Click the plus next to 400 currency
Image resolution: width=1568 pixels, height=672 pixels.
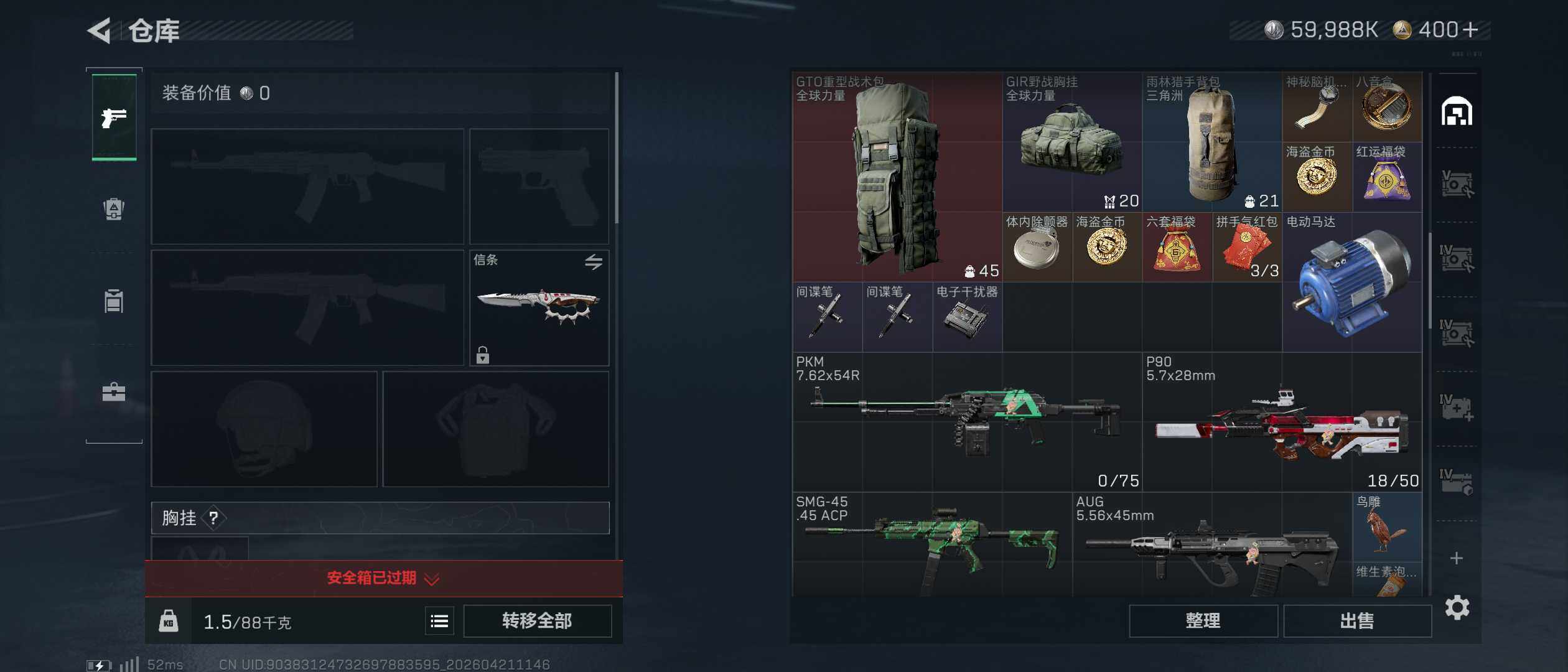1471,30
